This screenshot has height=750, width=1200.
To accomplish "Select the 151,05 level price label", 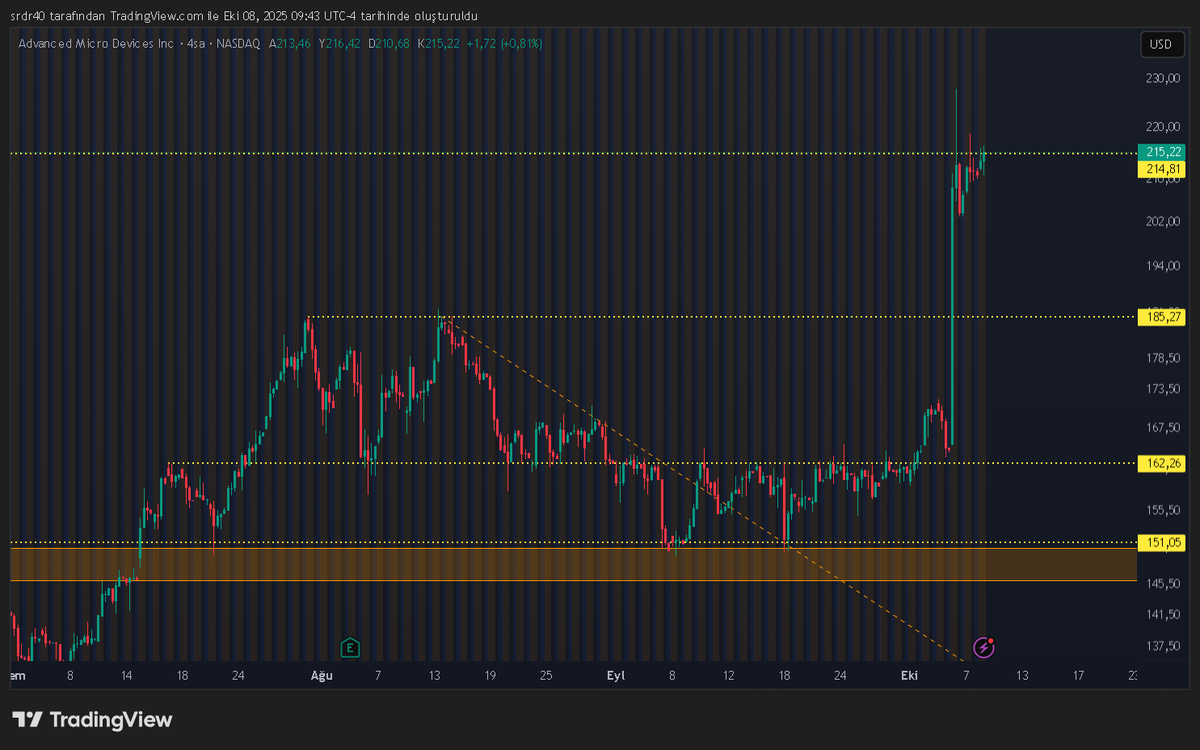I will click(x=1161, y=542).
